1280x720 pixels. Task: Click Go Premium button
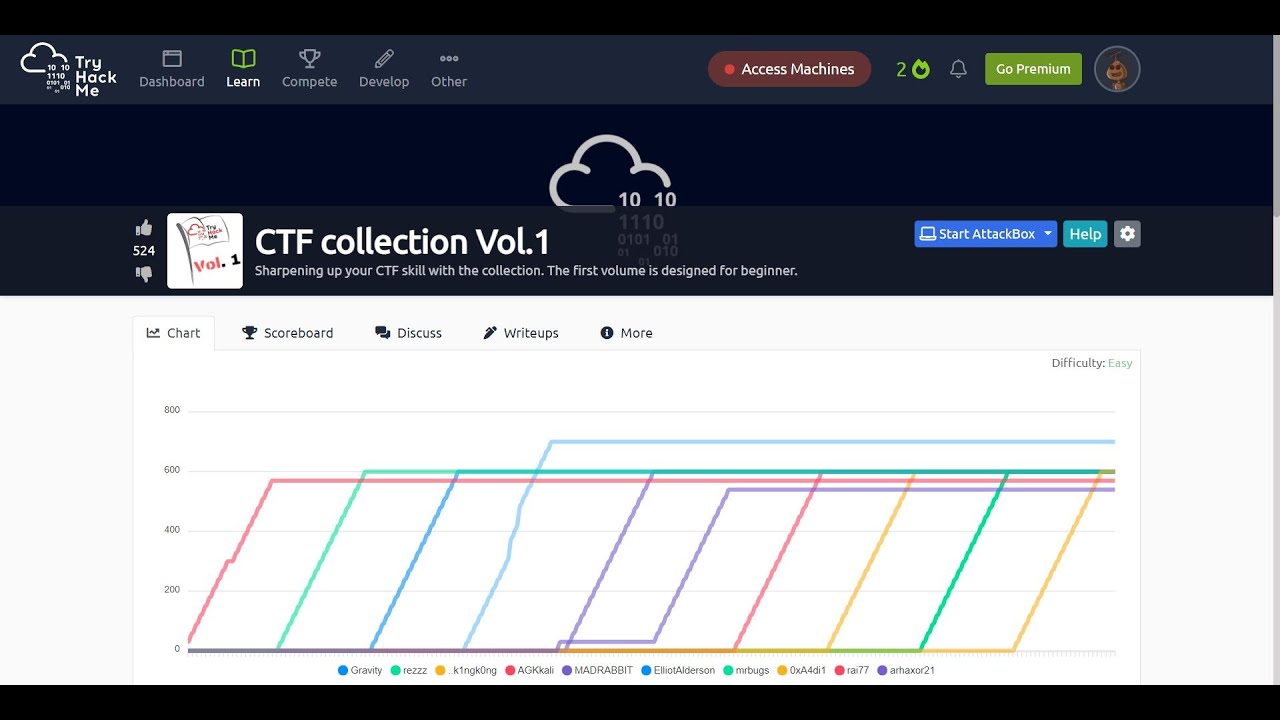(1033, 69)
